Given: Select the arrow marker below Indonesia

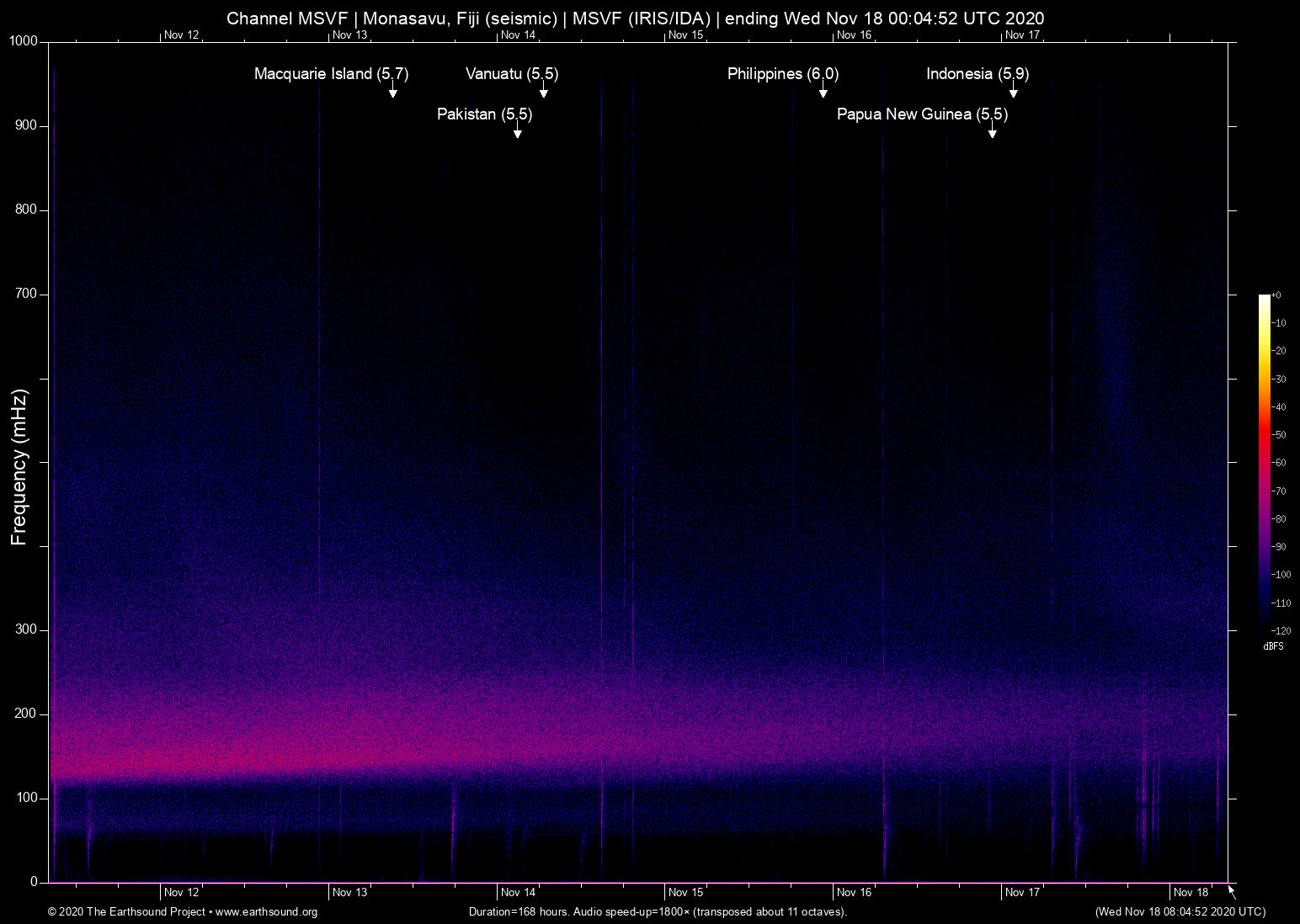Looking at the screenshot, I should (1014, 91).
